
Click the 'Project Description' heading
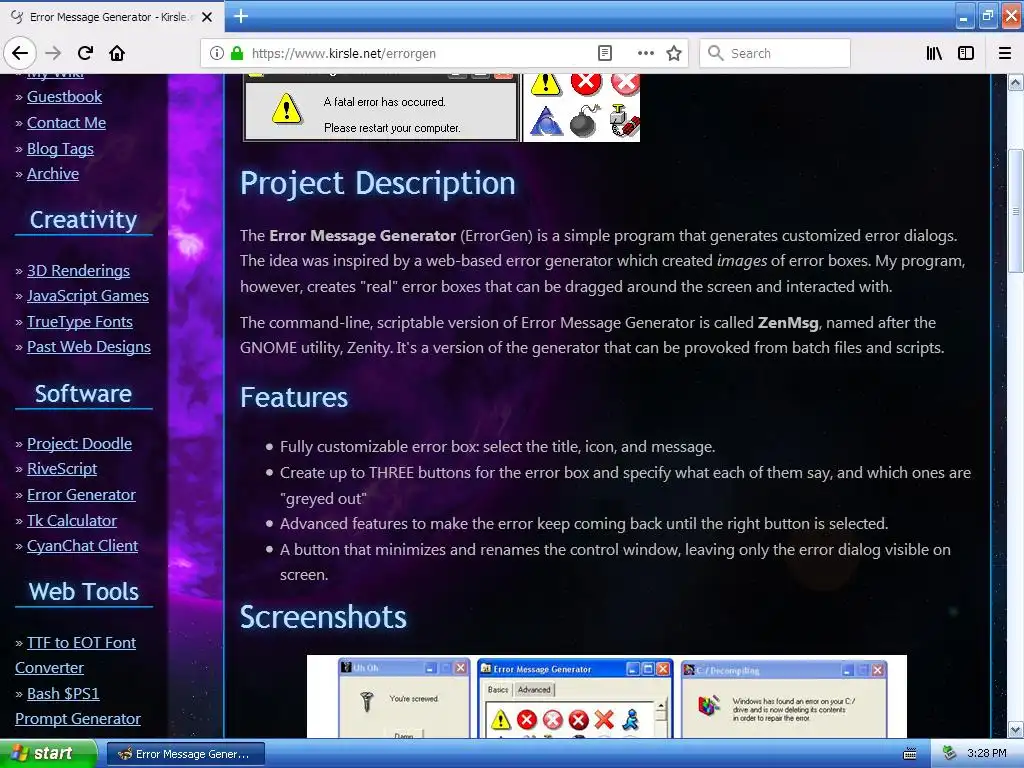(377, 183)
